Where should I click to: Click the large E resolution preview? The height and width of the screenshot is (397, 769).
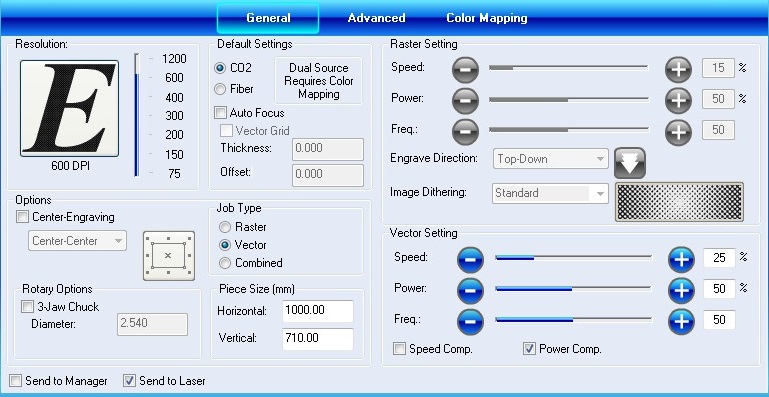(69, 108)
